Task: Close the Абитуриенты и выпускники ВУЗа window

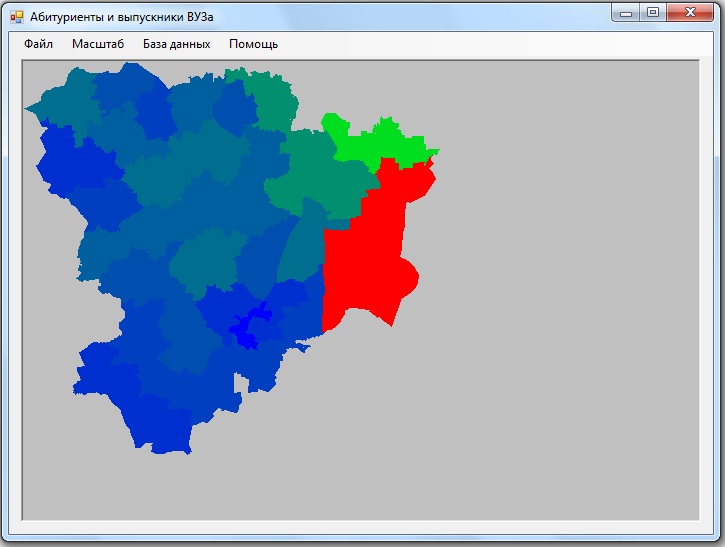Action: point(690,12)
